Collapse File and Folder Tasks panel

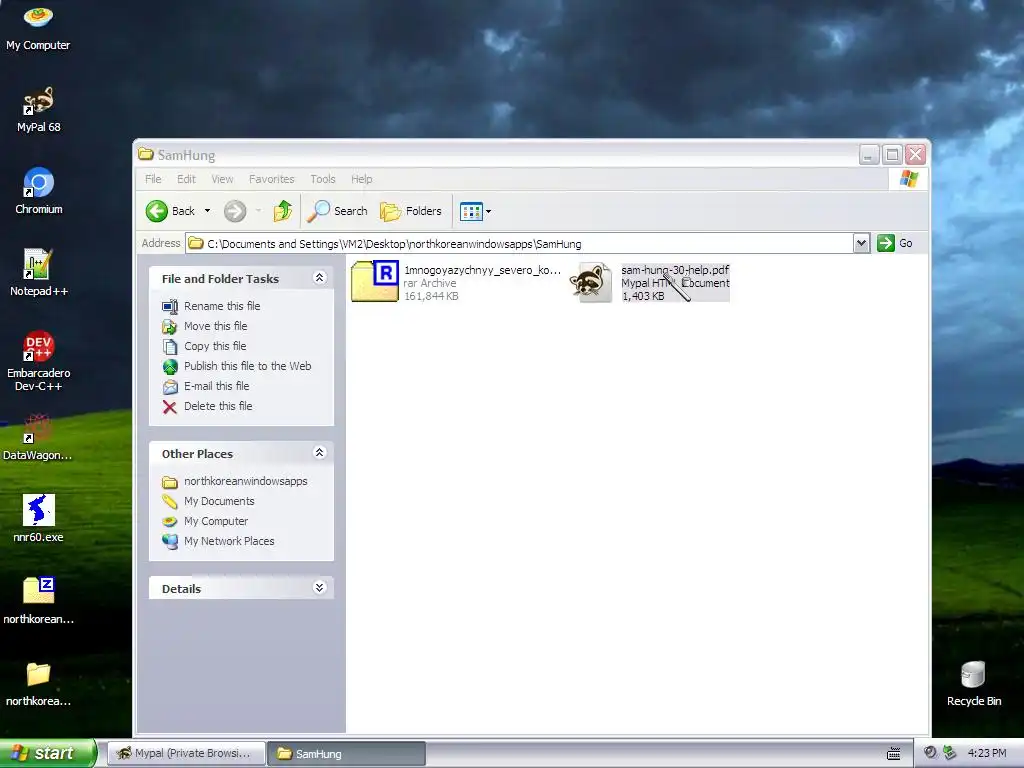coord(319,278)
